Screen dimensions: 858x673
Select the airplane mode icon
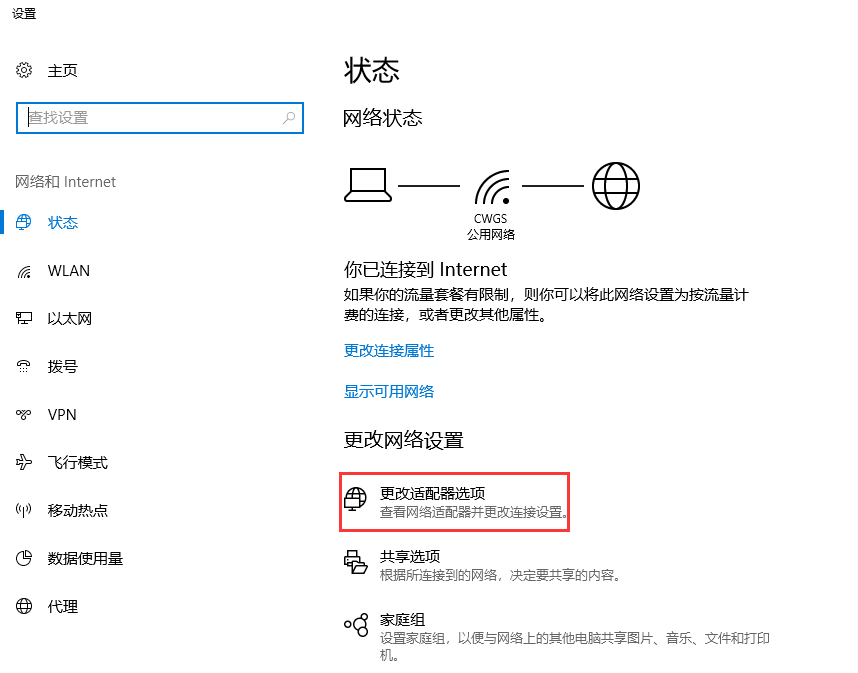click(22, 462)
